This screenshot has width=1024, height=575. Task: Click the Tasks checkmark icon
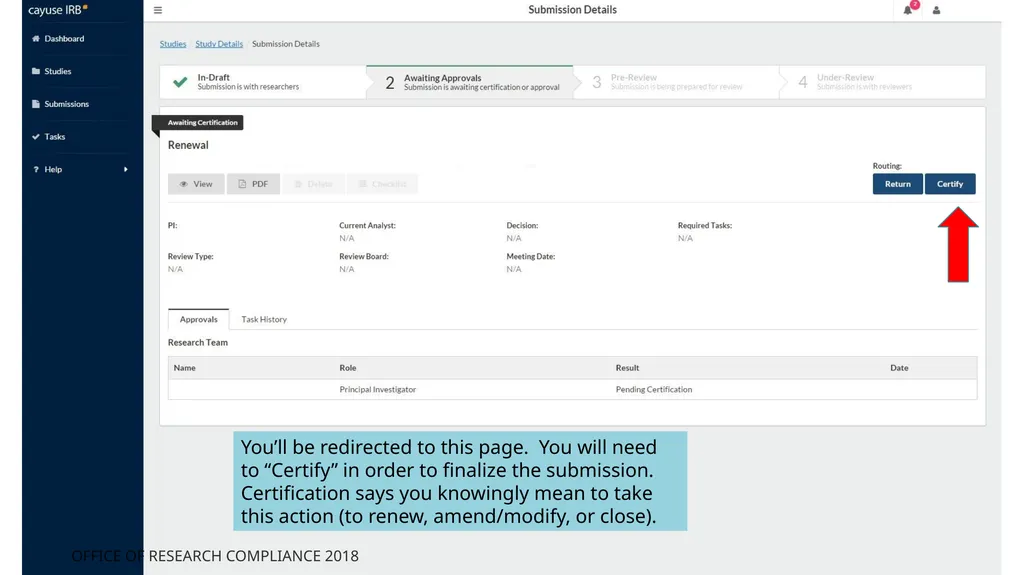tap(36, 137)
